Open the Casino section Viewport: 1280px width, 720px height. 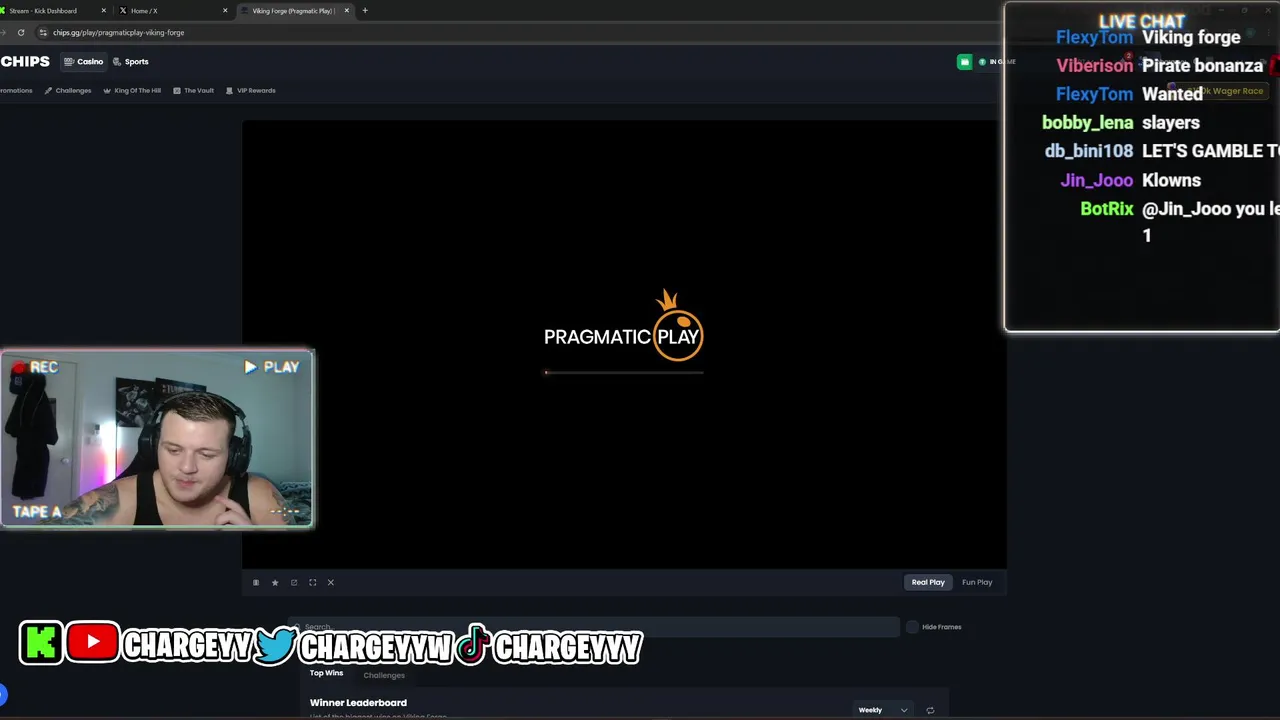(84, 61)
